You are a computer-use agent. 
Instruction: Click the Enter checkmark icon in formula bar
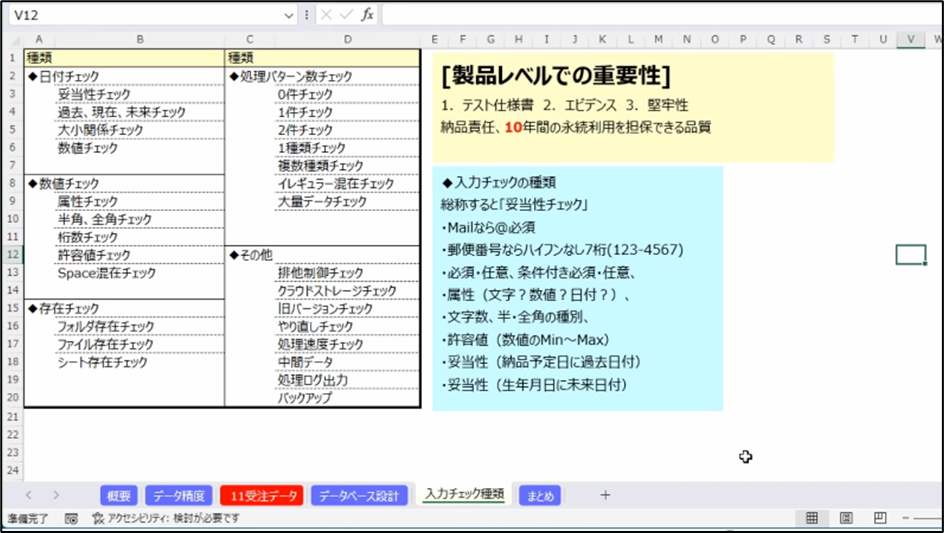pos(346,15)
